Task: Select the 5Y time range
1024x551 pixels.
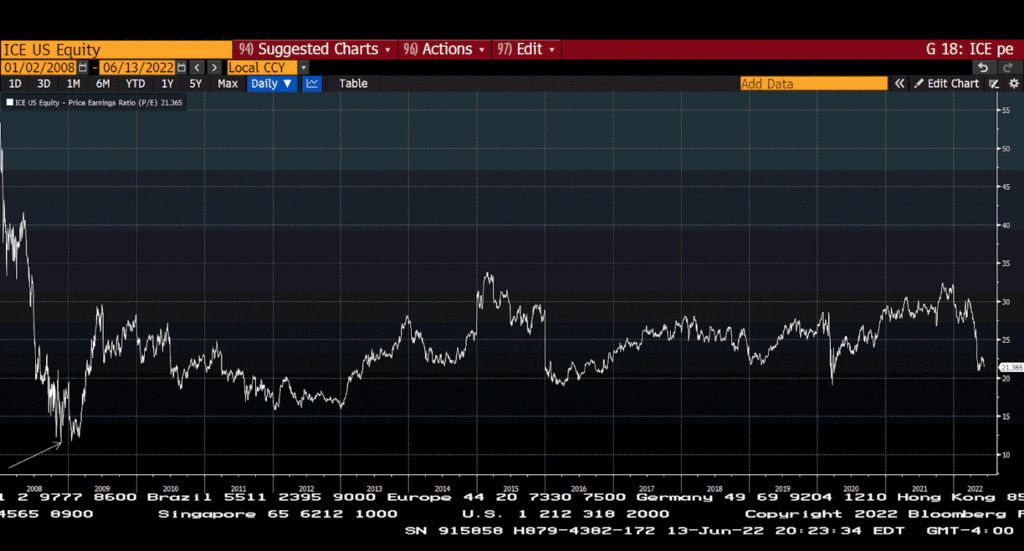Action: coord(196,84)
